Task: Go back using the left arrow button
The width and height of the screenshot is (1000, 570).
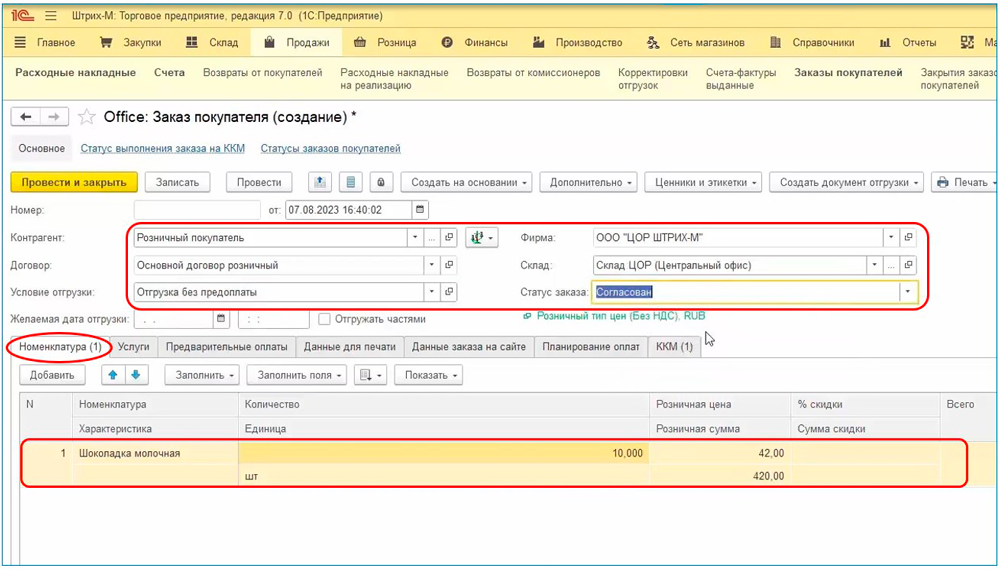Action: [x=26, y=117]
